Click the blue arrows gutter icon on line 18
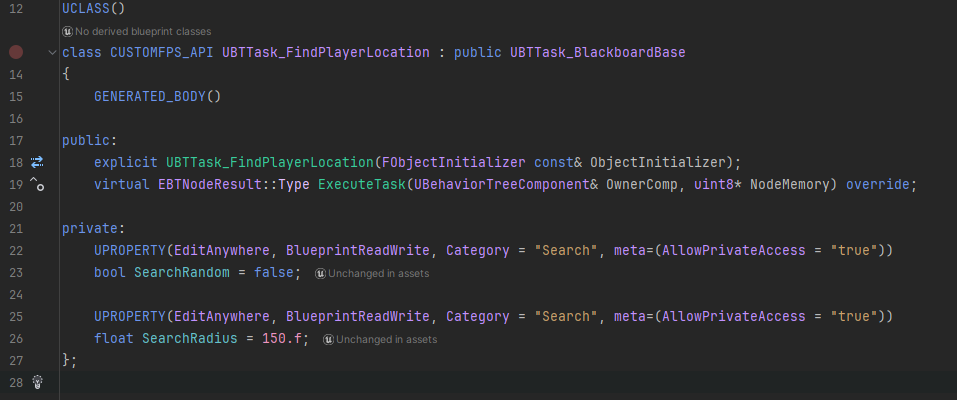 point(37,162)
